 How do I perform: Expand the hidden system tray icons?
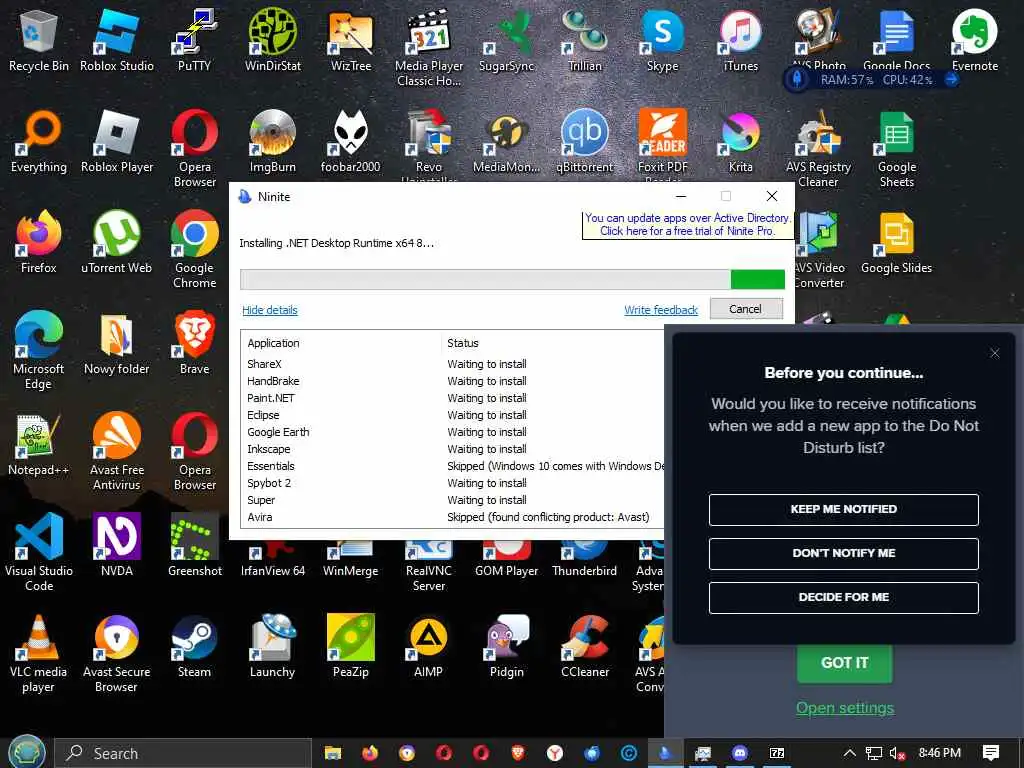tap(850, 753)
